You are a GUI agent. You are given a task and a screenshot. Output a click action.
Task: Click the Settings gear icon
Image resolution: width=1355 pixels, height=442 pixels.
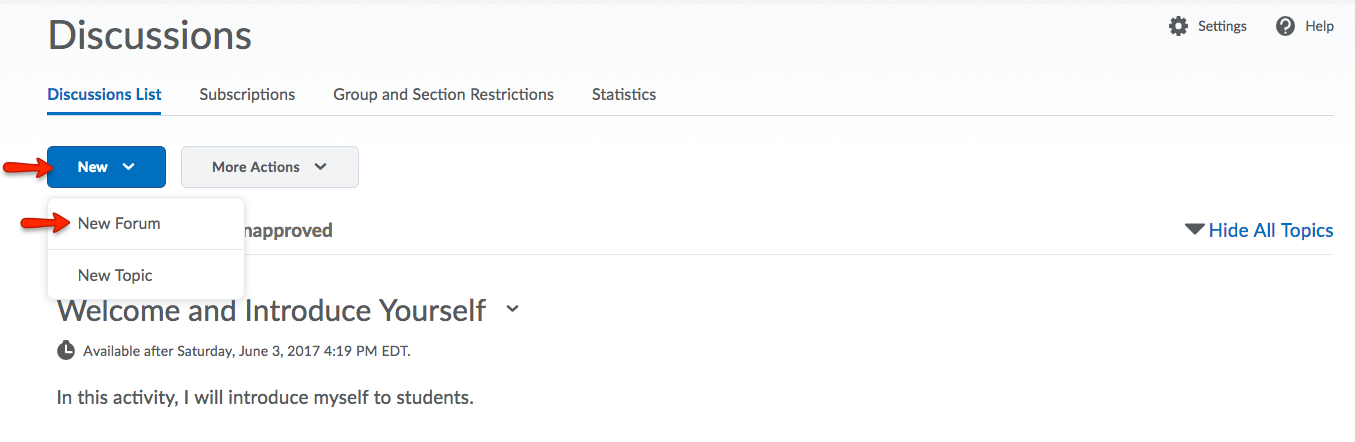tap(1179, 26)
